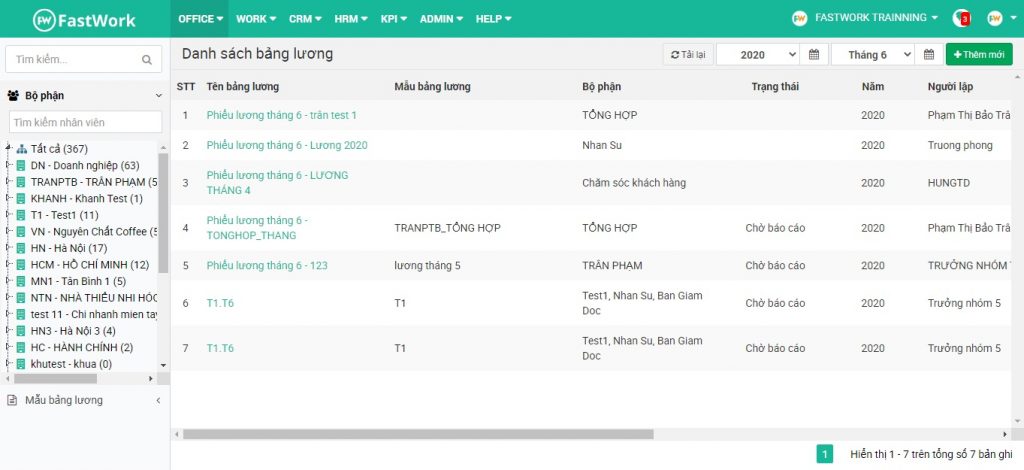Click Mẫu bảng lương document icon

12,400
